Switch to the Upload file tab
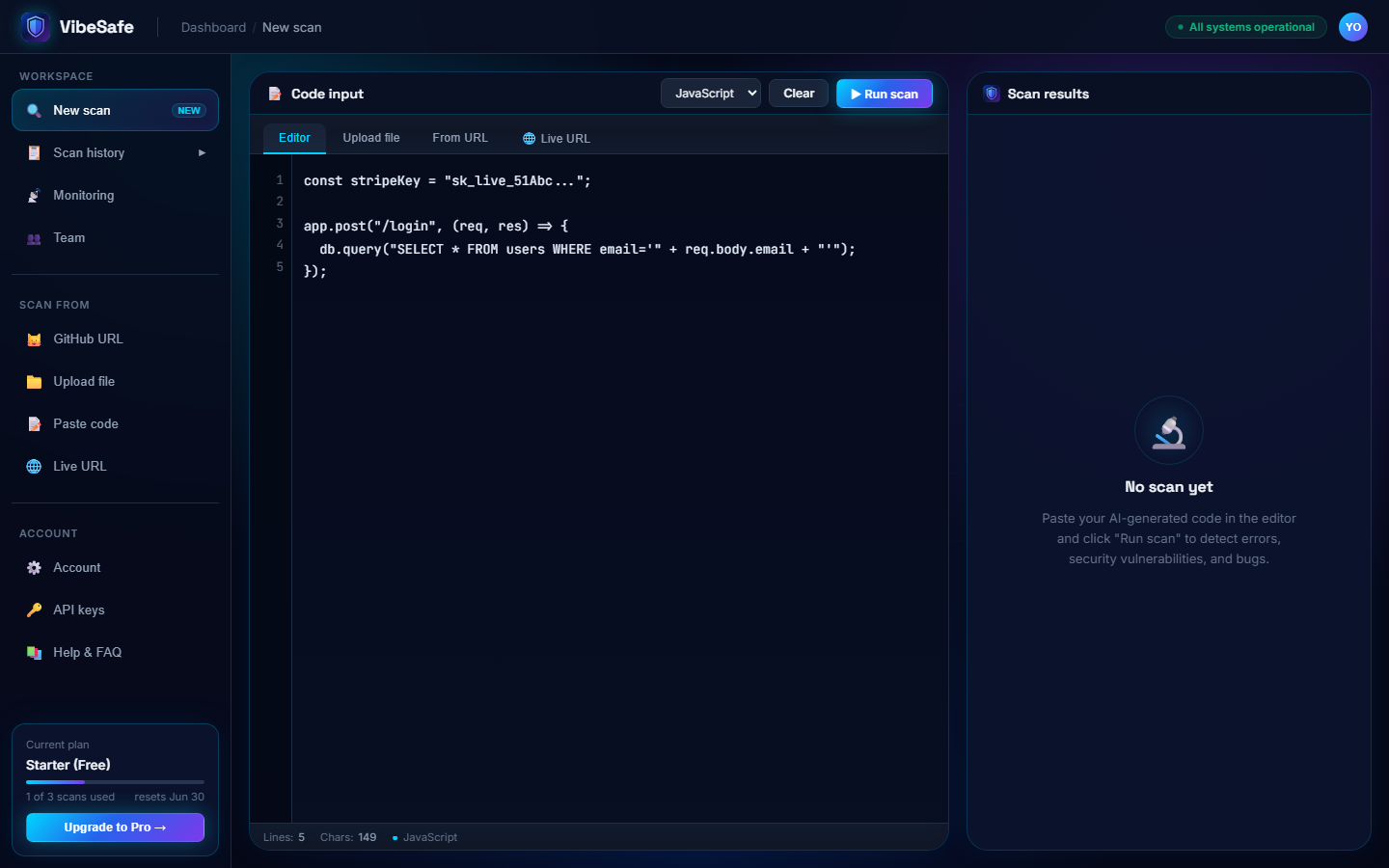 (x=371, y=138)
